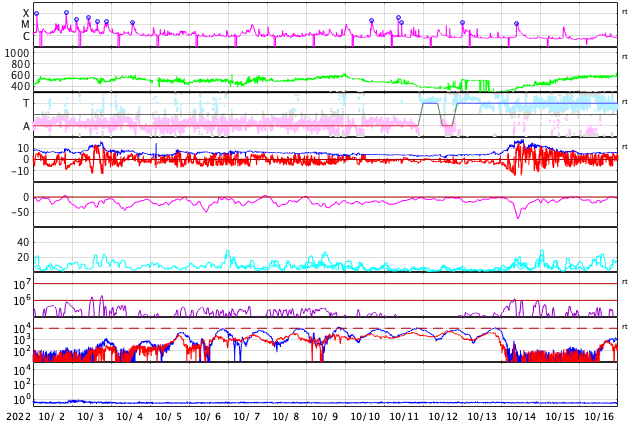Image resolution: width=634 pixels, height=424 pixels.
Task: Select the 10/13 date label
Action: tap(482, 417)
